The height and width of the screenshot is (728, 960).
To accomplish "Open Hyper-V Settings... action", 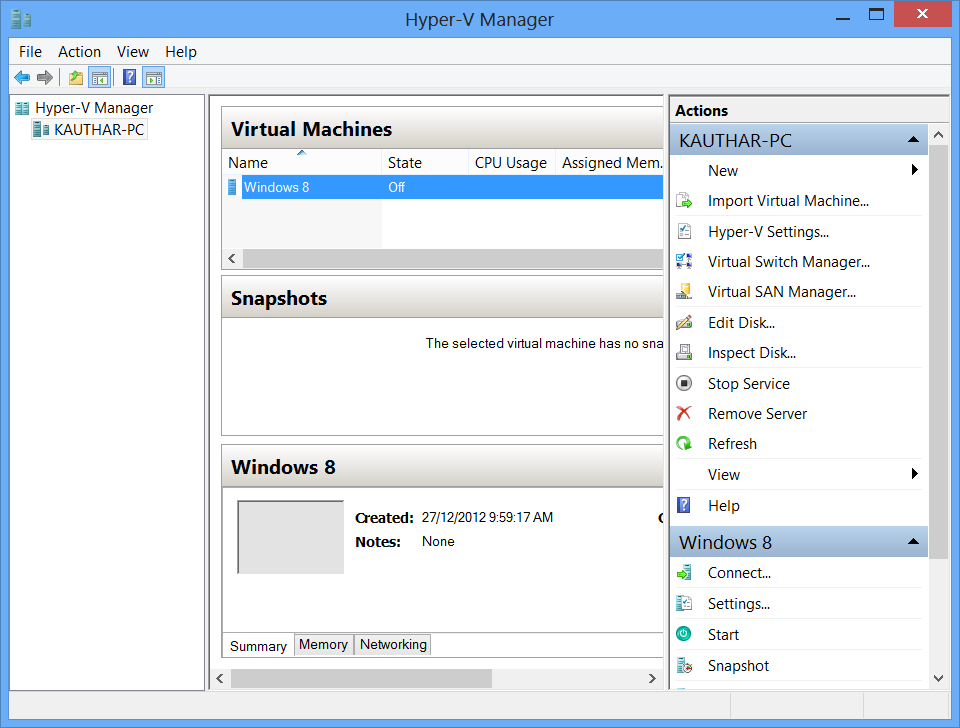I will point(768,231).
